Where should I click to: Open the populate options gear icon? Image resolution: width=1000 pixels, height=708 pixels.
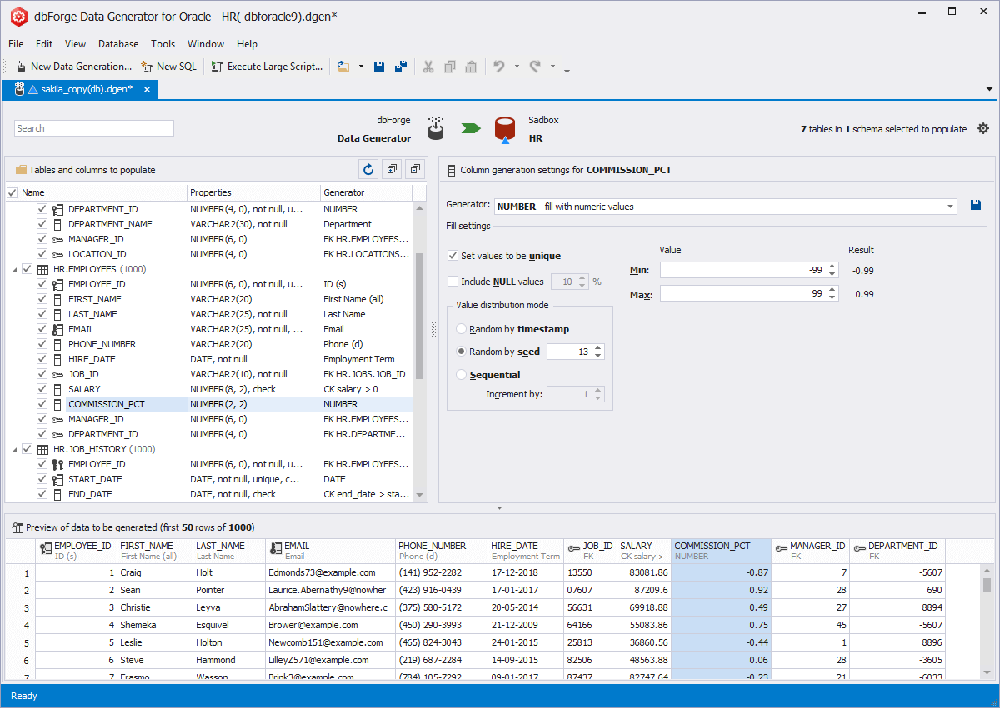[982, 129]
